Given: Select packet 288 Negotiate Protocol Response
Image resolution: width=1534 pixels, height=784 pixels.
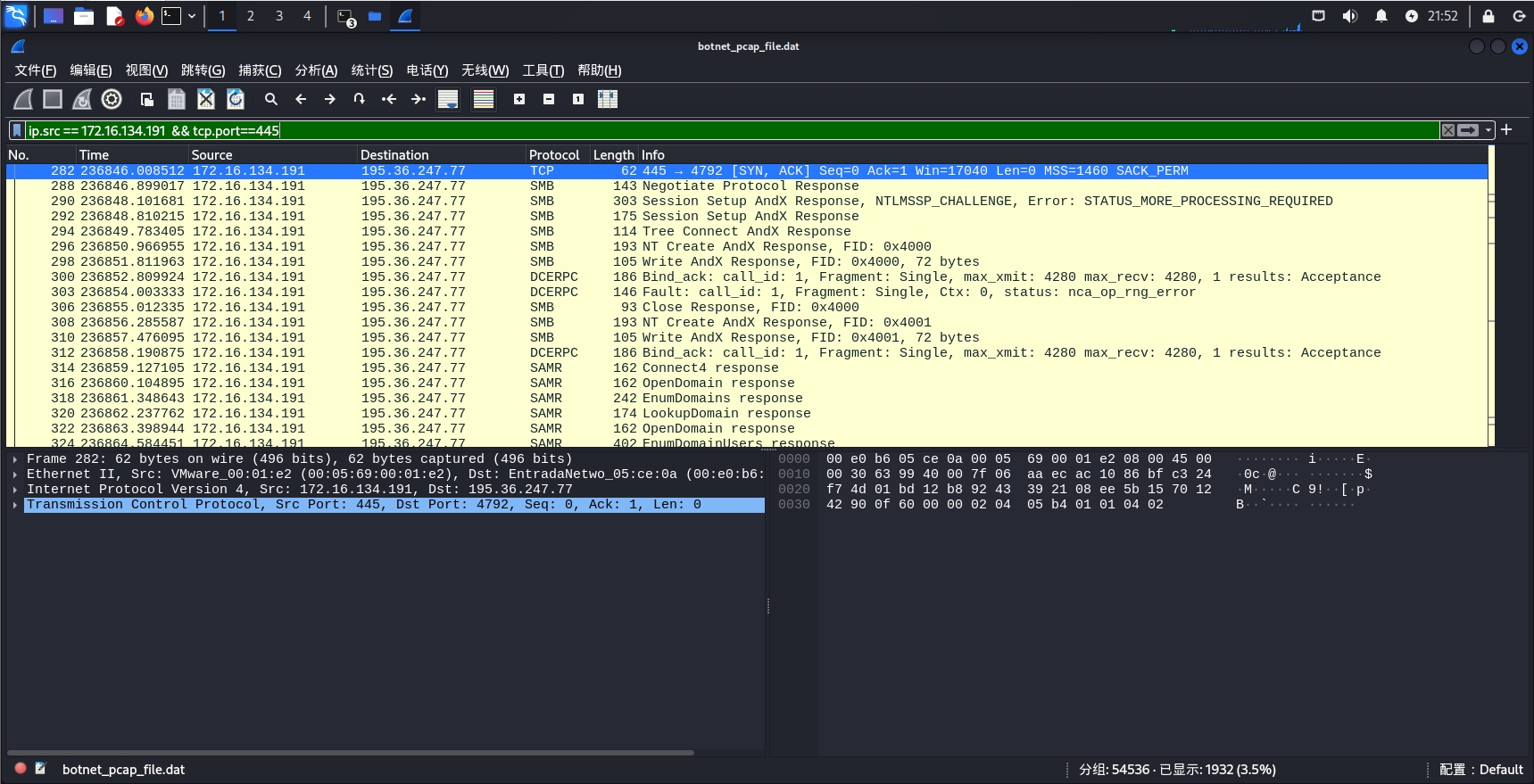Looking at the screenshot, I should 747,186.
